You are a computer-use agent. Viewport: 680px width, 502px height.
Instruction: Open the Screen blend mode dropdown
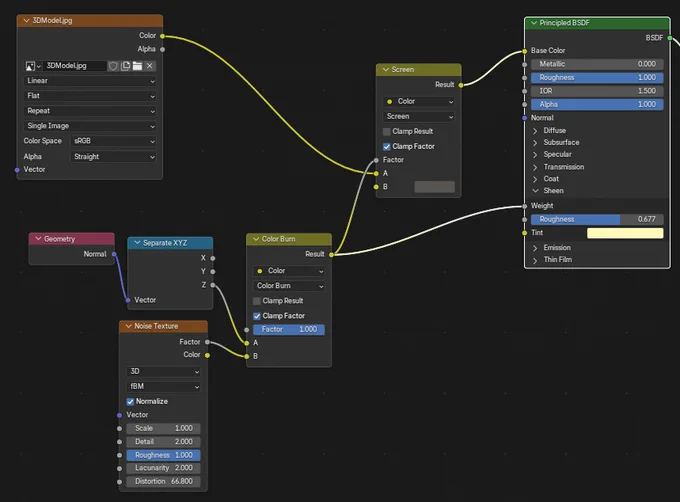(418, 117)
